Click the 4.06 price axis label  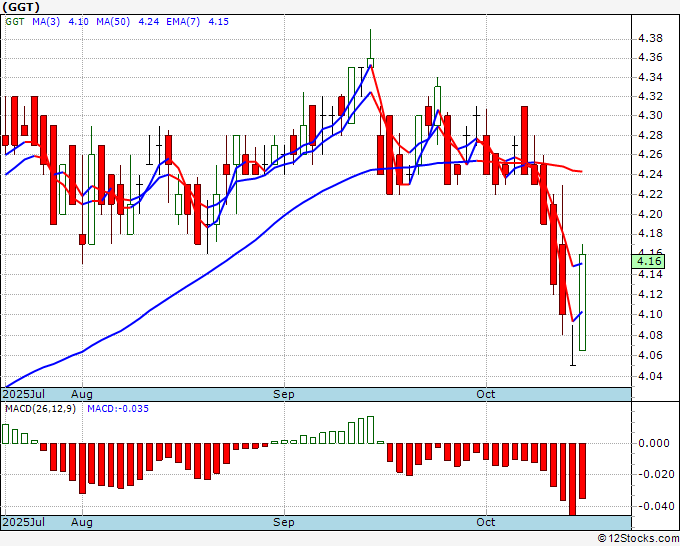(651, 355)
